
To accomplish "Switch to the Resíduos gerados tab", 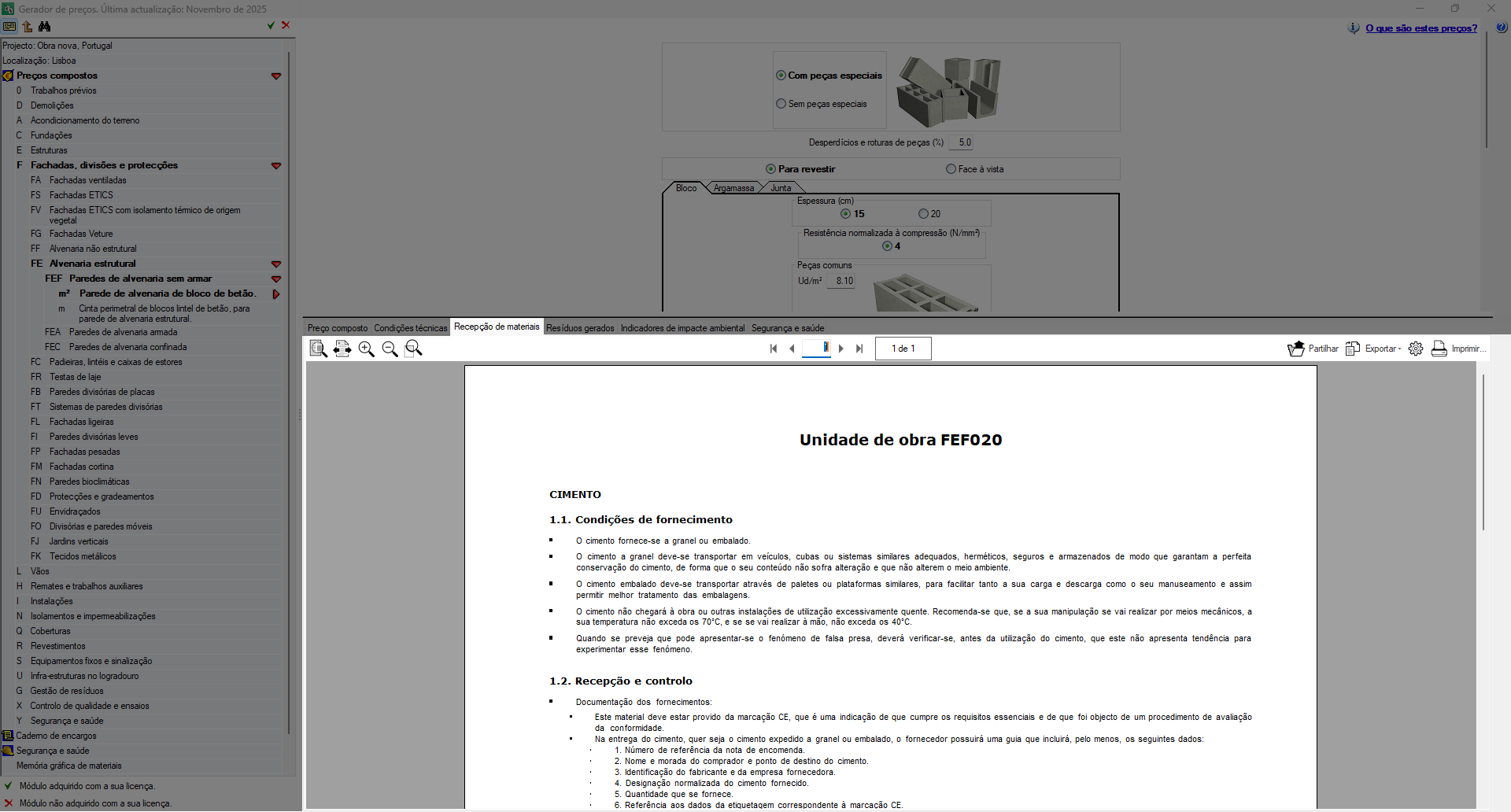I will point(580,328).
